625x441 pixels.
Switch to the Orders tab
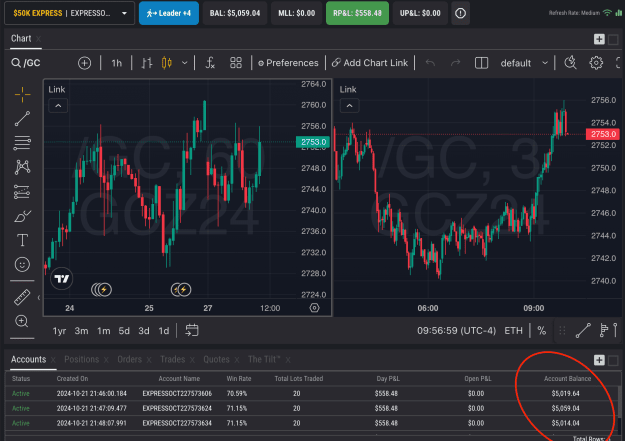(130, 359)
